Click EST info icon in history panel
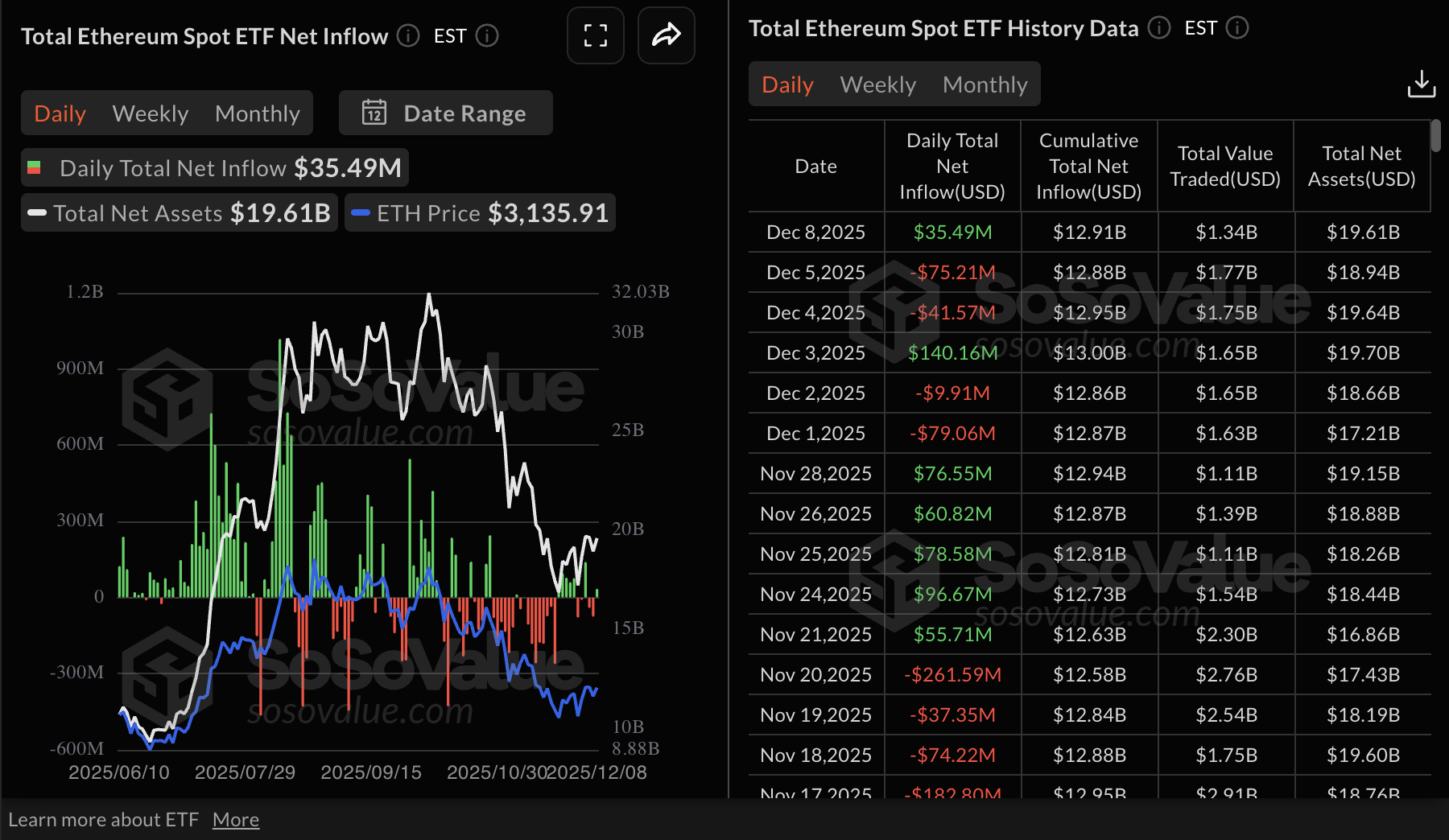This screenshot has width=1449, height=840. pos(1239,27)
